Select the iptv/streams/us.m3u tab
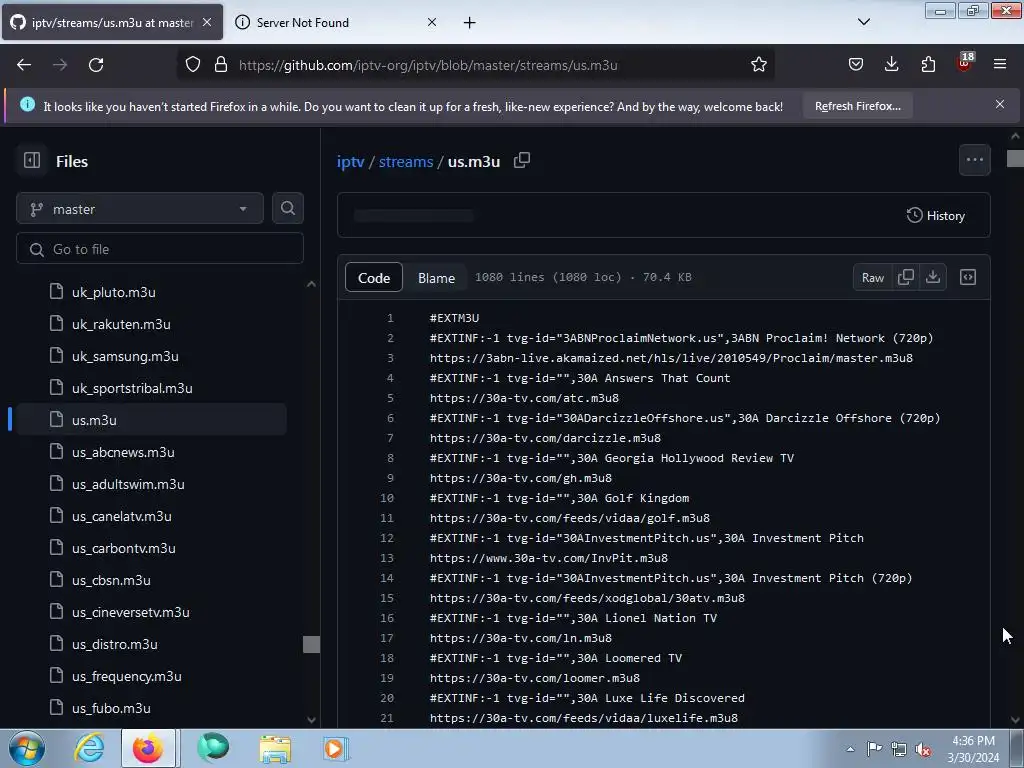 pos(112,23)
